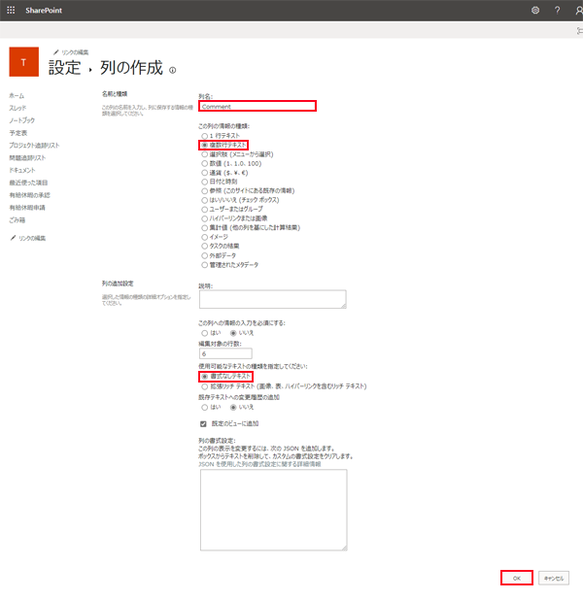Screen dimensions: 583x600
Task: Open 問題追跡リスト in the sidebar
Action: [x=27, y=158]
